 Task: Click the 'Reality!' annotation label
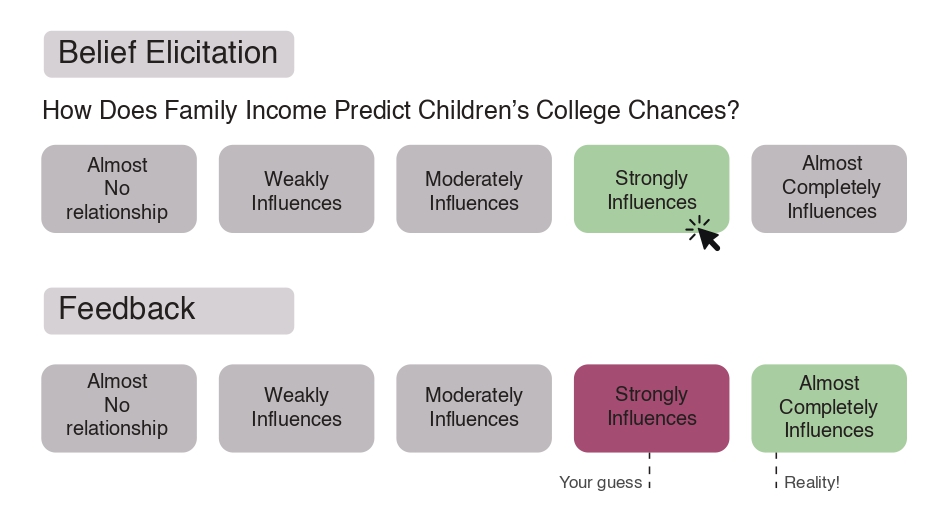(x=812, y=482)
